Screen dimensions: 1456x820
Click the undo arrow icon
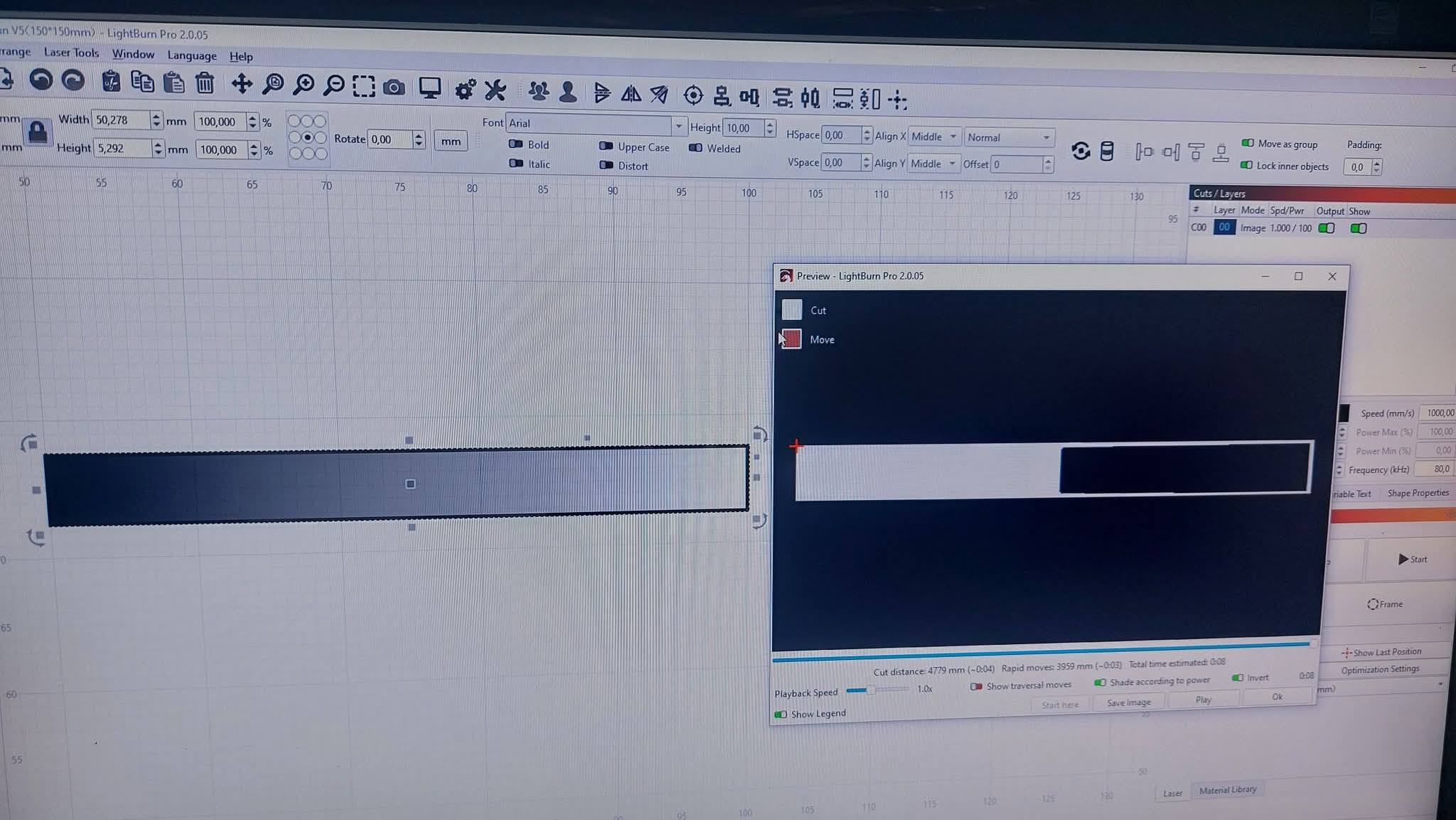pyautogui.click(x=41, y=80)
